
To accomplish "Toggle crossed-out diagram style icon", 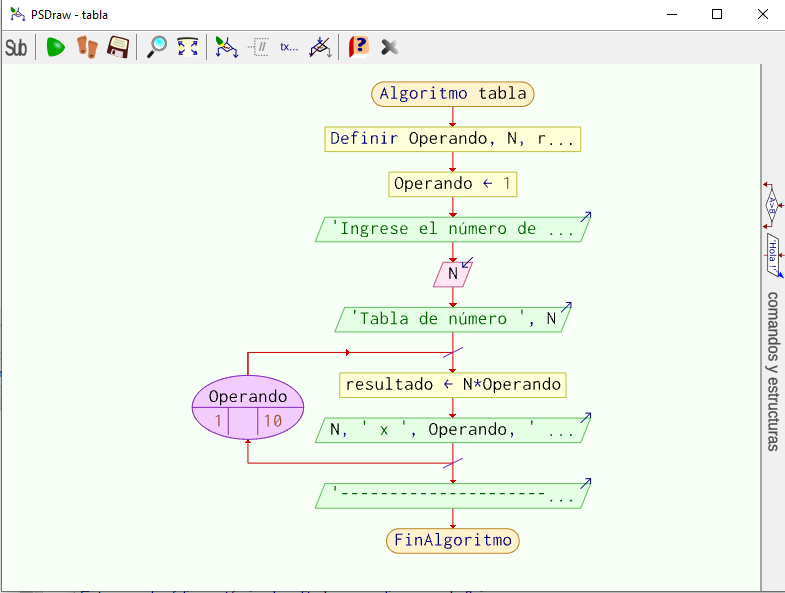I will pos(320,48).
